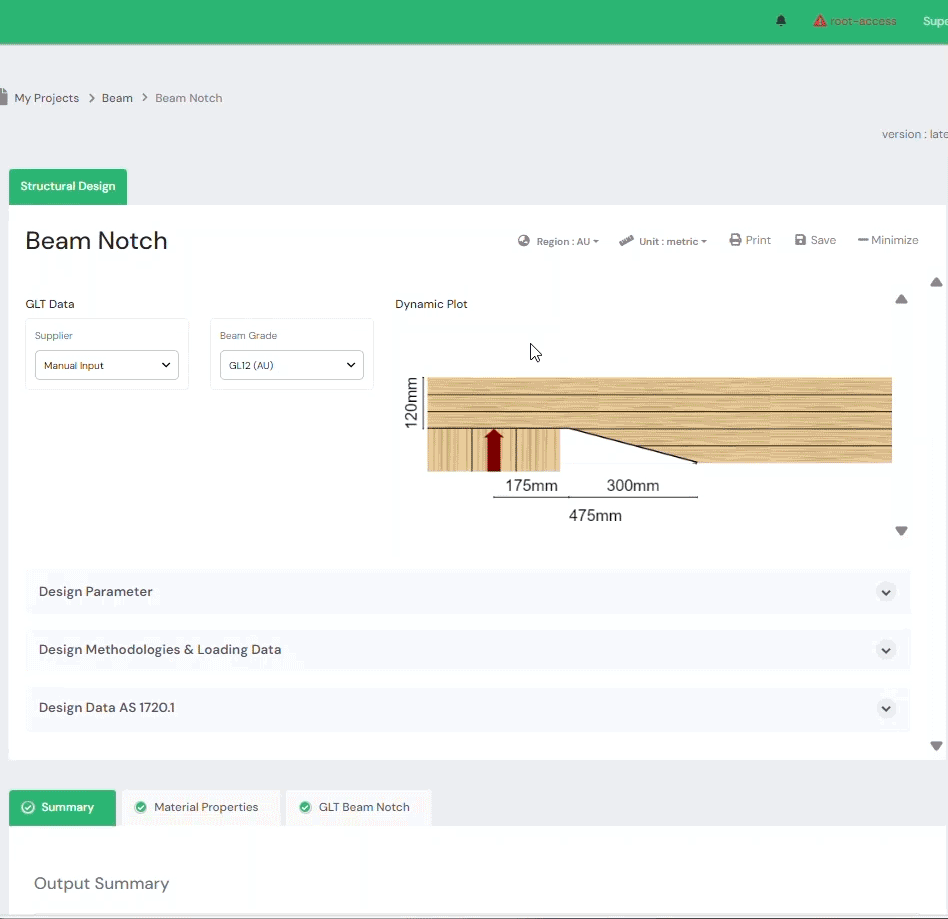This screenshot has width=948, height=919.
Task: Click the Minimize panel button
Action: click(x=888, y=240)
